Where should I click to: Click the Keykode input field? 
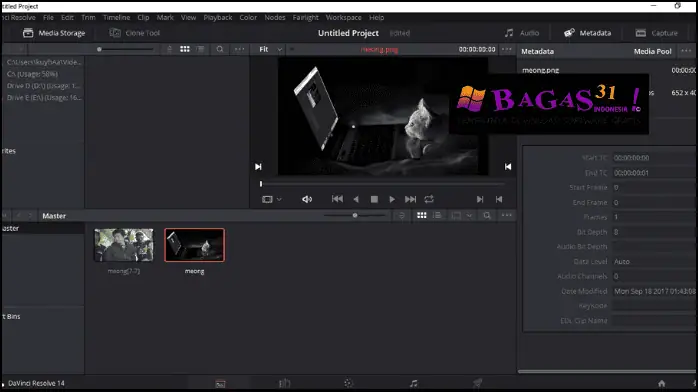(654, 306)
